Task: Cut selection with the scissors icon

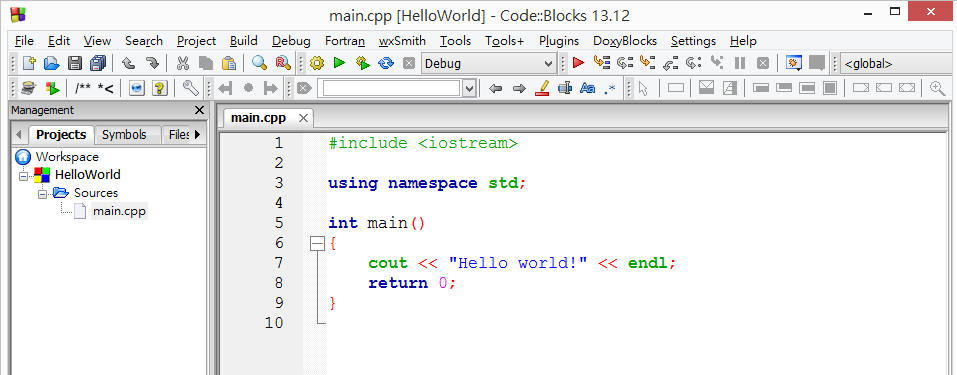Action: click(182, 63)
